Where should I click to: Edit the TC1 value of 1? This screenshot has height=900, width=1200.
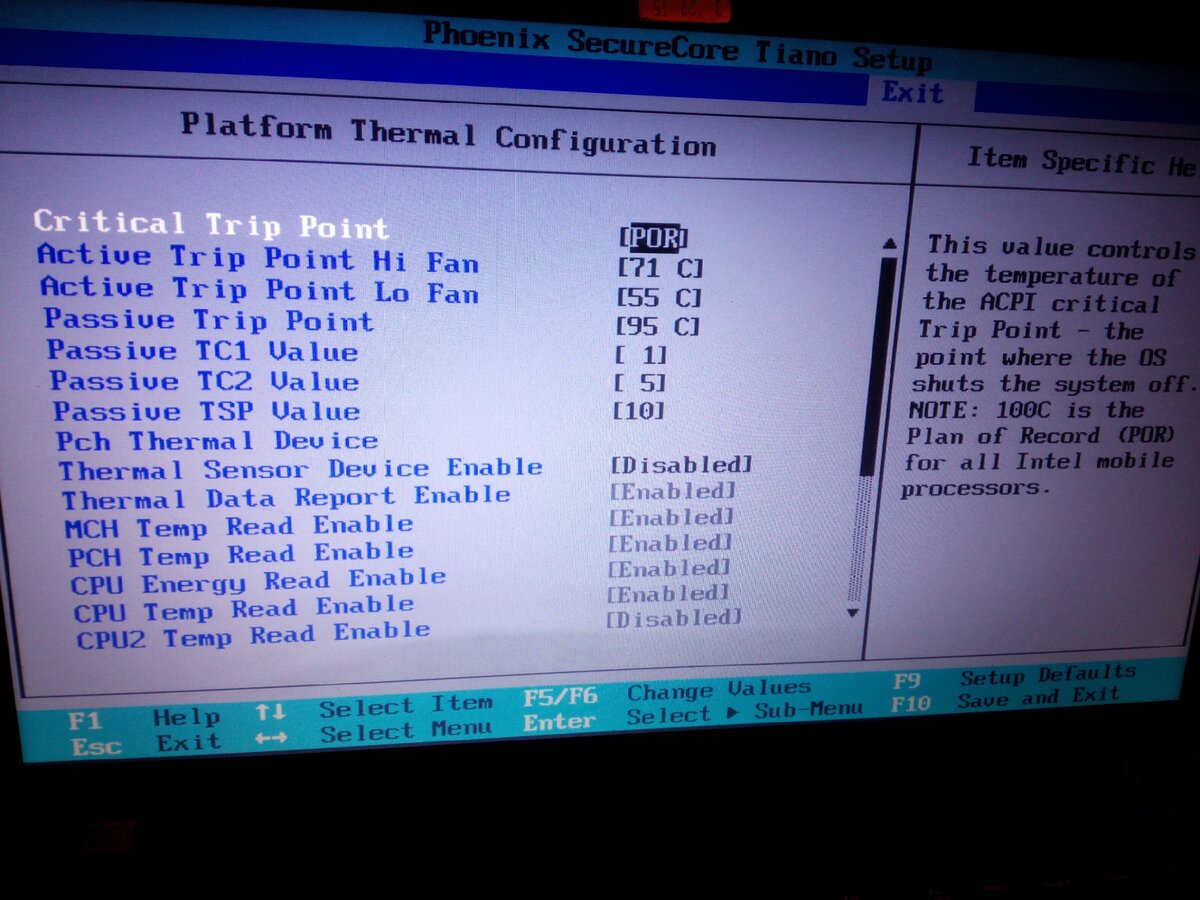pyautogui.click(x=639, y=355)
